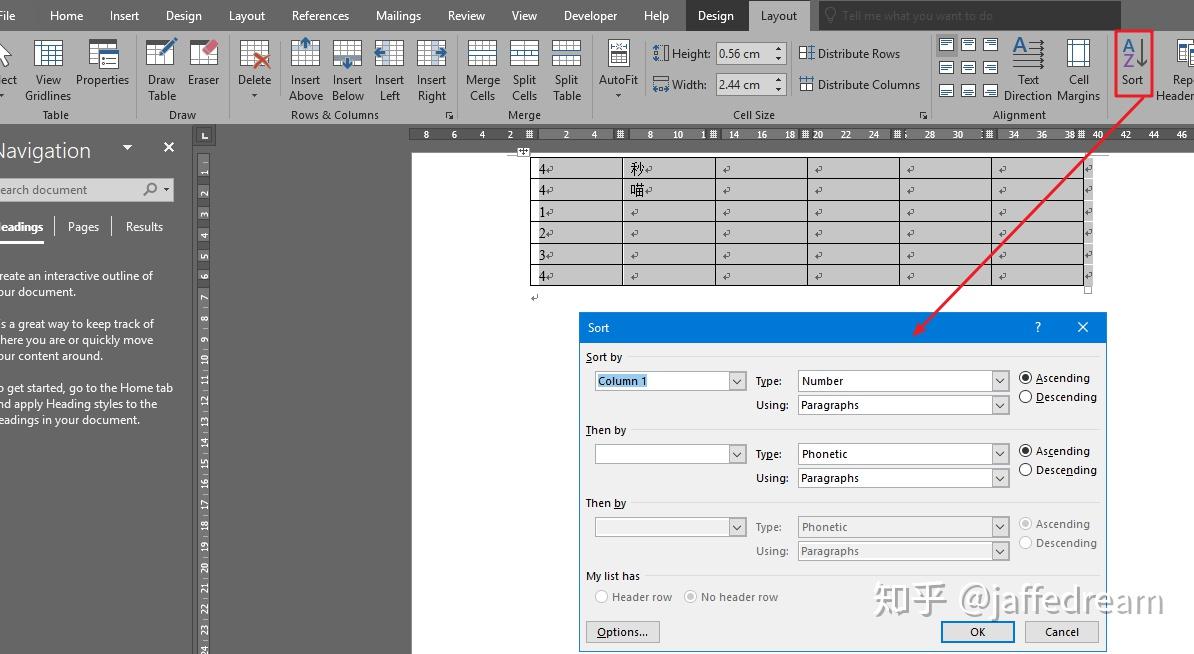The width and height of the screenshot is (1194, 654).
Task: Click Distribute Rows
Action: click(x=849, y=53)
